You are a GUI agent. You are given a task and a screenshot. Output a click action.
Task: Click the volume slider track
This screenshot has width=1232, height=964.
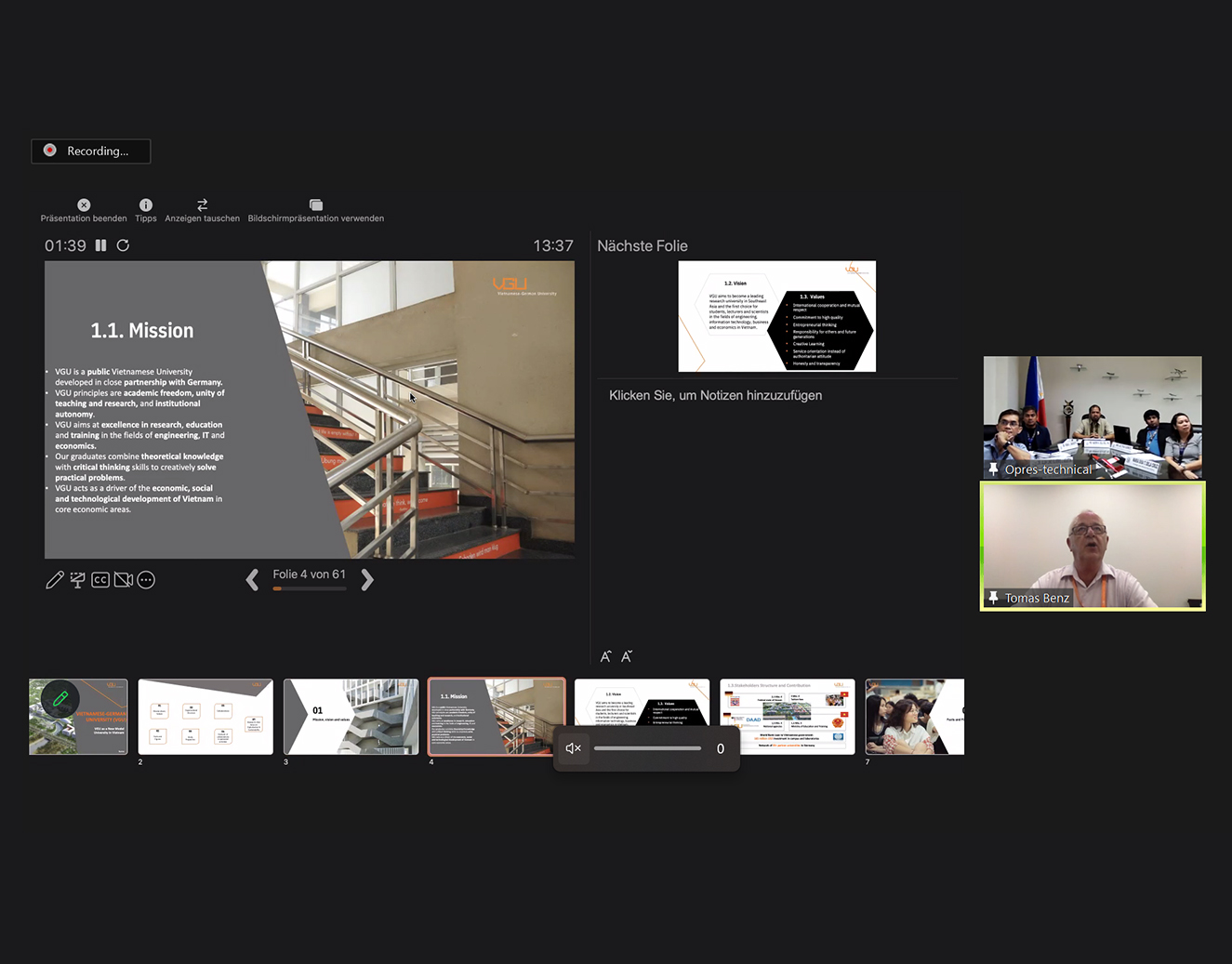click(x=647, y=748)
